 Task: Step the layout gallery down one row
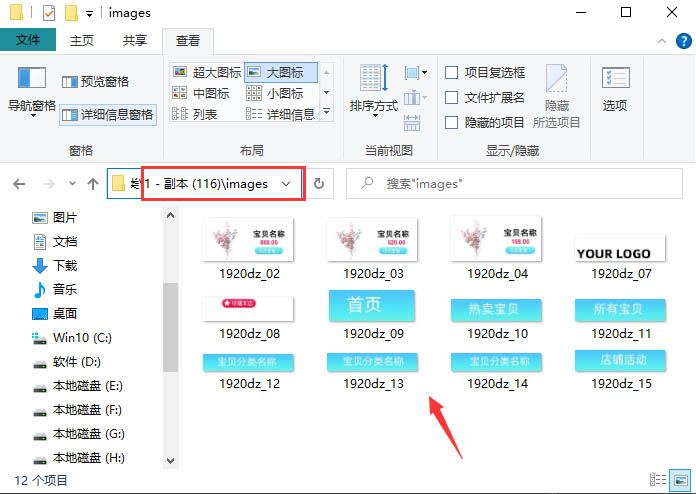[326, 92]
